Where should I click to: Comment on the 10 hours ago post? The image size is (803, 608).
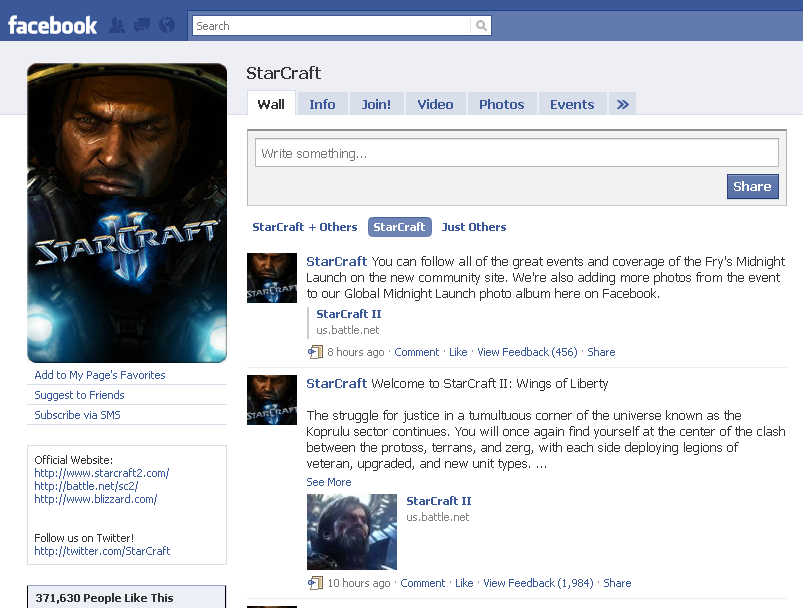click(x=423, y=583)
